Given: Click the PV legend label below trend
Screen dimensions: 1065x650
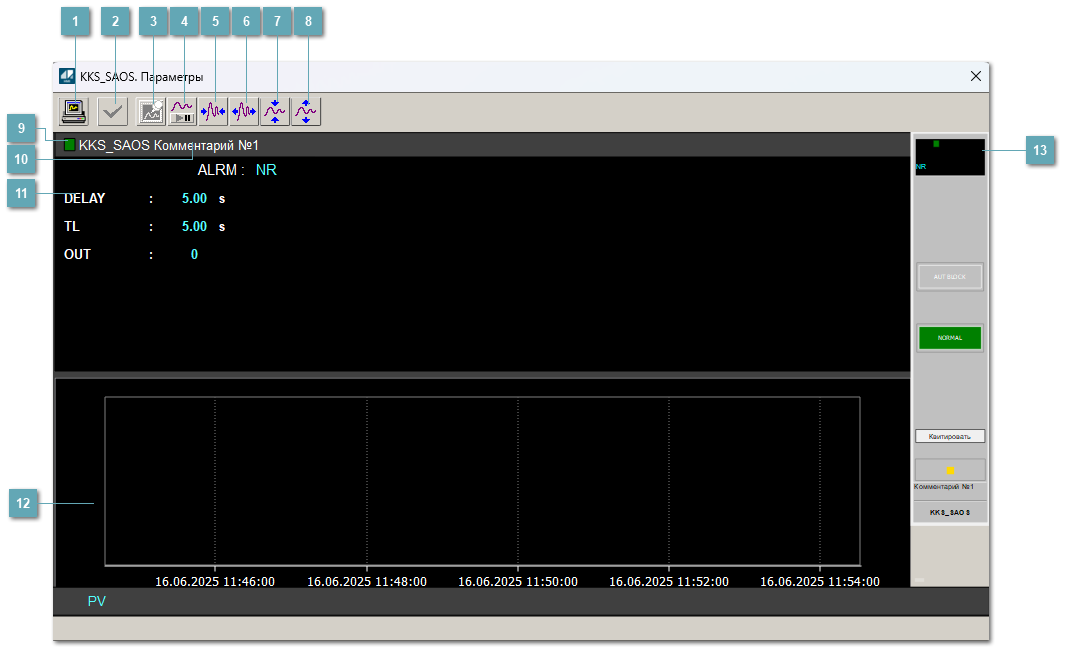Looking at the screenshot, I should click(x=96, y=602).
